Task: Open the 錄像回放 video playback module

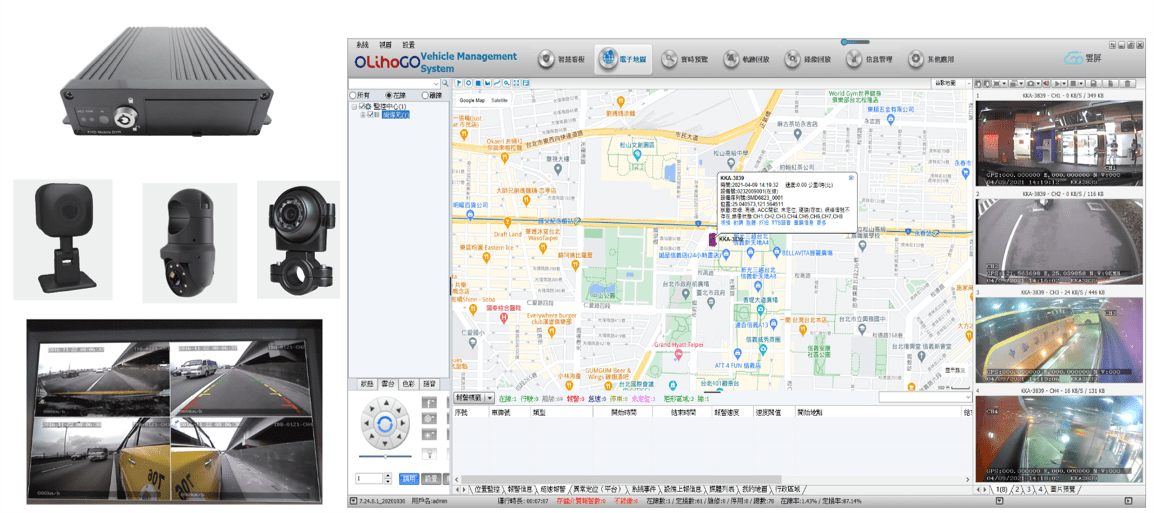Action: pyautogui.click(x=808, y=60)
